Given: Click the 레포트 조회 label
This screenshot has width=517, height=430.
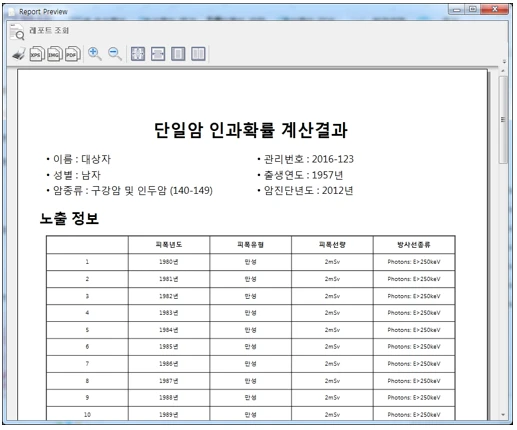Looking at the screenshot, I should point(49,30).
